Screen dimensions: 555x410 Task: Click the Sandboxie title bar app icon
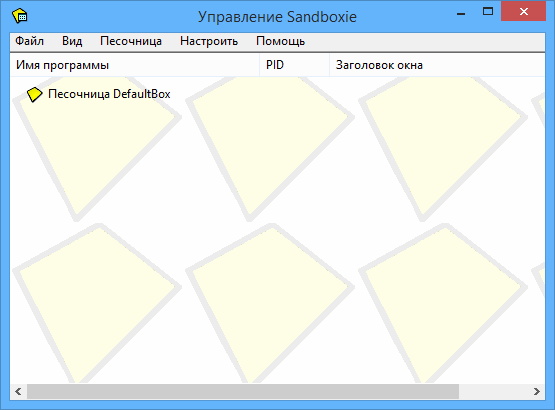tap(19, 16)
